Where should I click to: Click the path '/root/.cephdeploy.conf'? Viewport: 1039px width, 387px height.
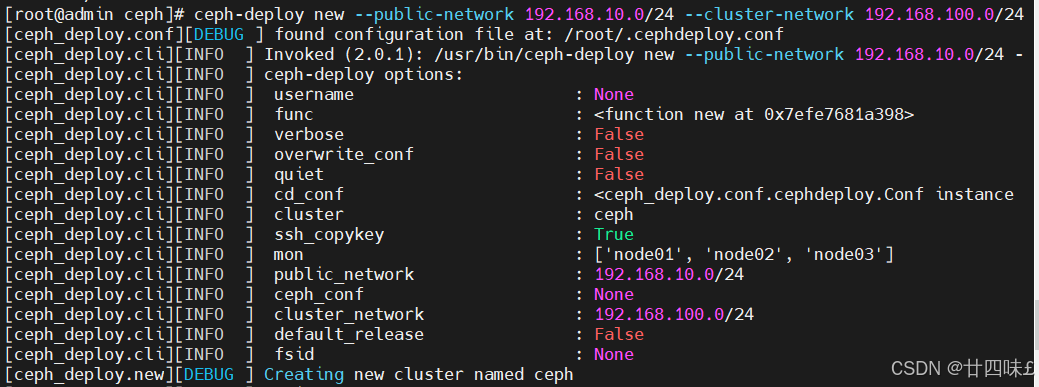[x=675, y=34]
